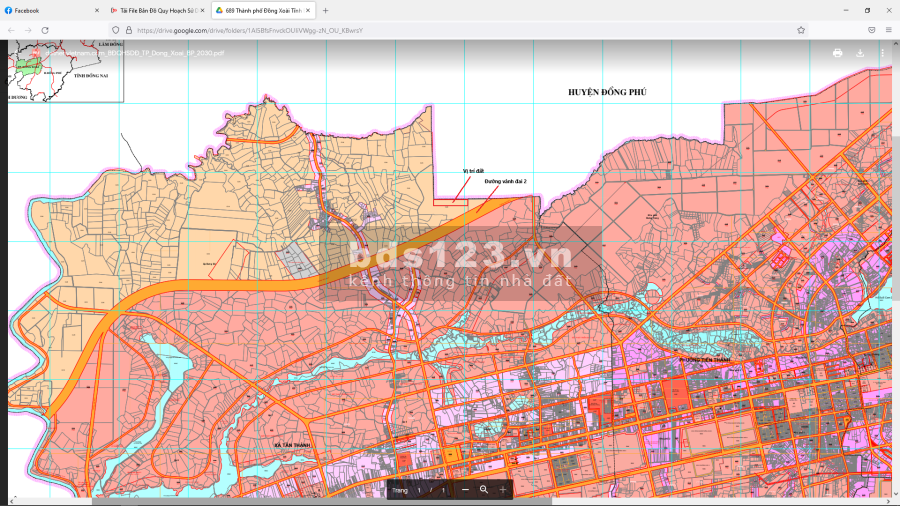
Task: Click the province inset overview map
Action: (65, 71)
